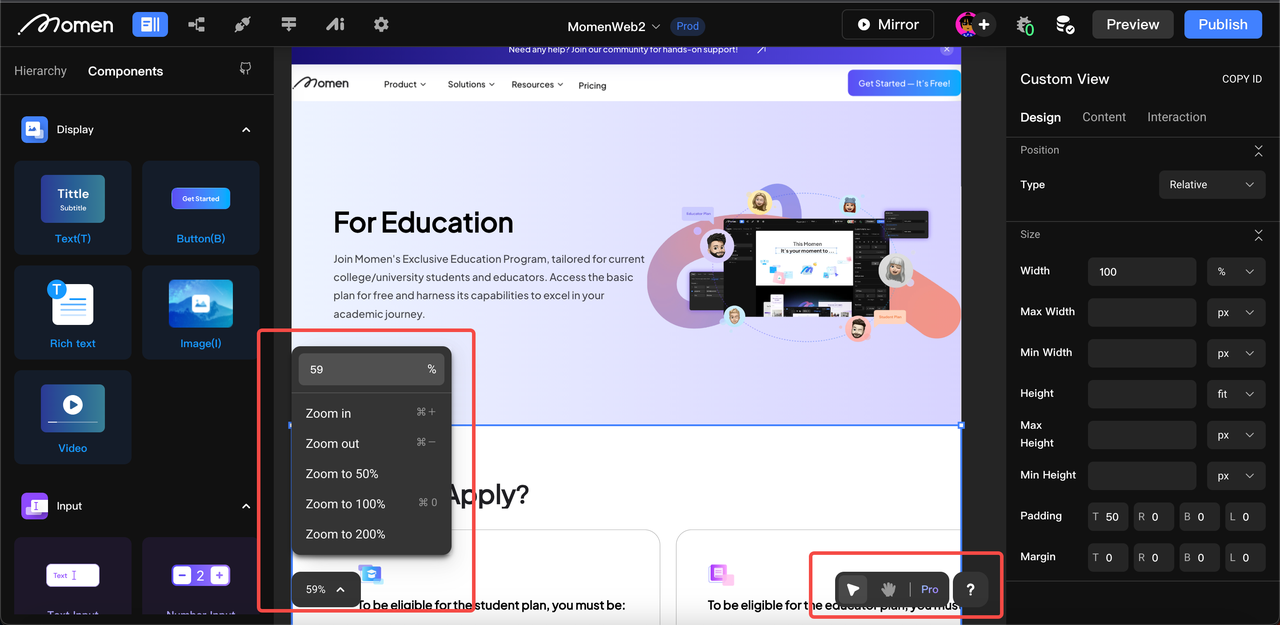1280x625 pixels.
Task: Click the Publish button
Action: pyautogui.click(x=1222, y=24)
